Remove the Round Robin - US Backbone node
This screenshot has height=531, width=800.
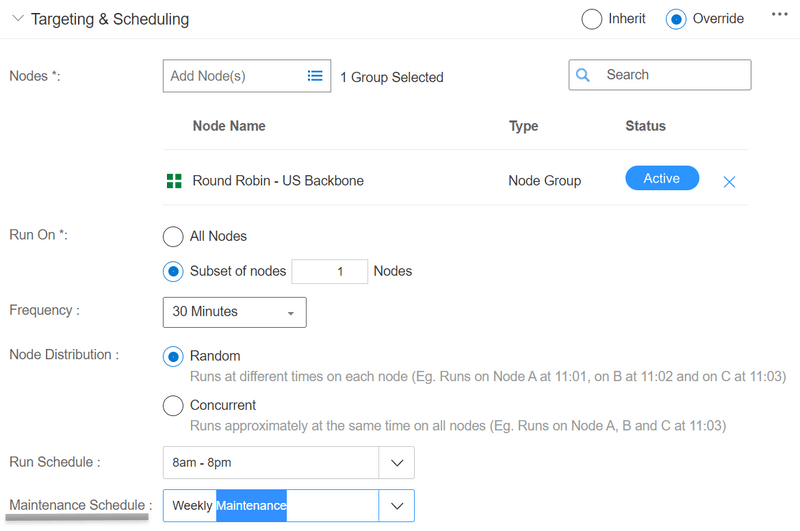pyautogui.click(x=729, y=181)
